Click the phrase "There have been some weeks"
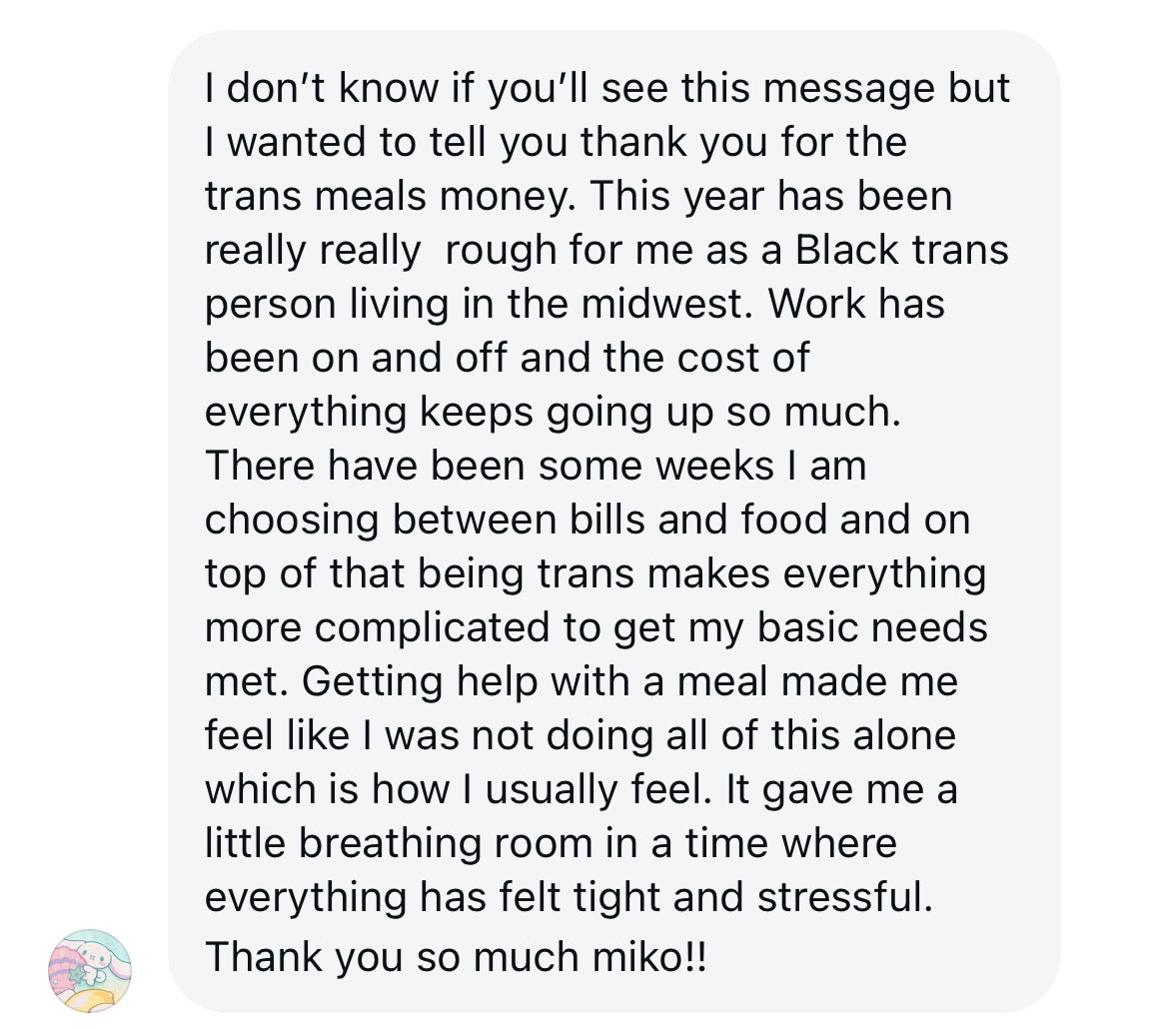Image resolution: width=1176 pixels, height=1030 pixels. tap(490, 466)
